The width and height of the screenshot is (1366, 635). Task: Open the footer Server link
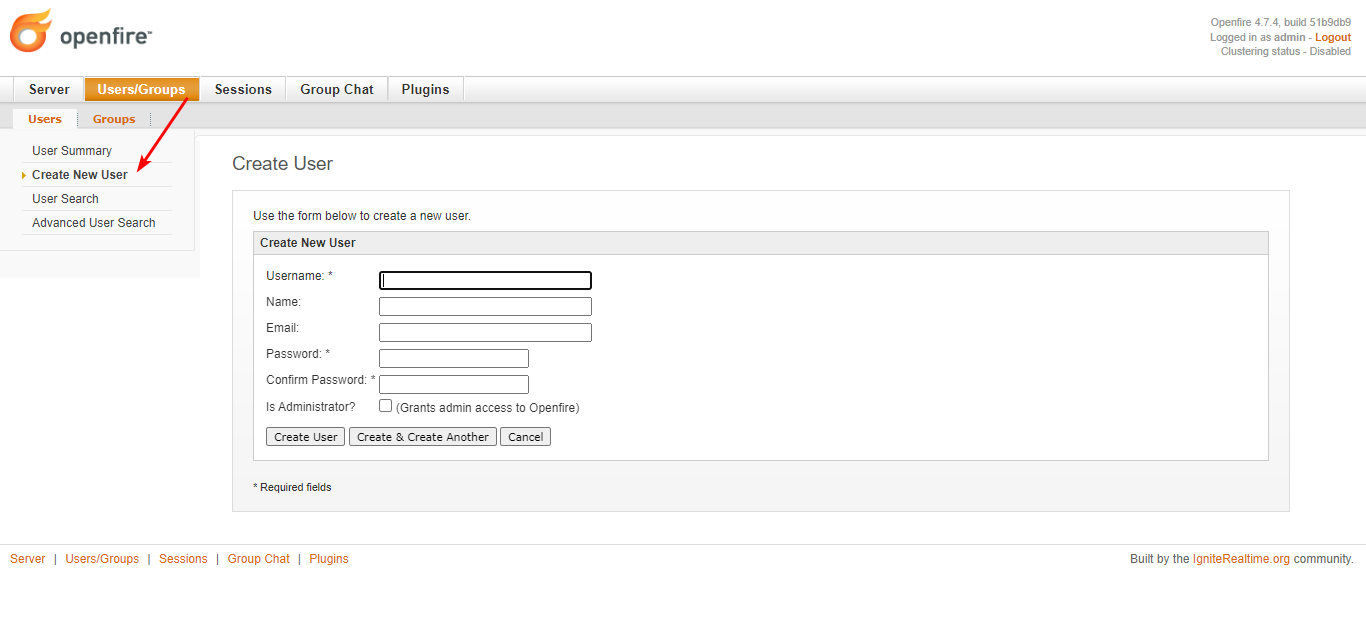(28, 559)
